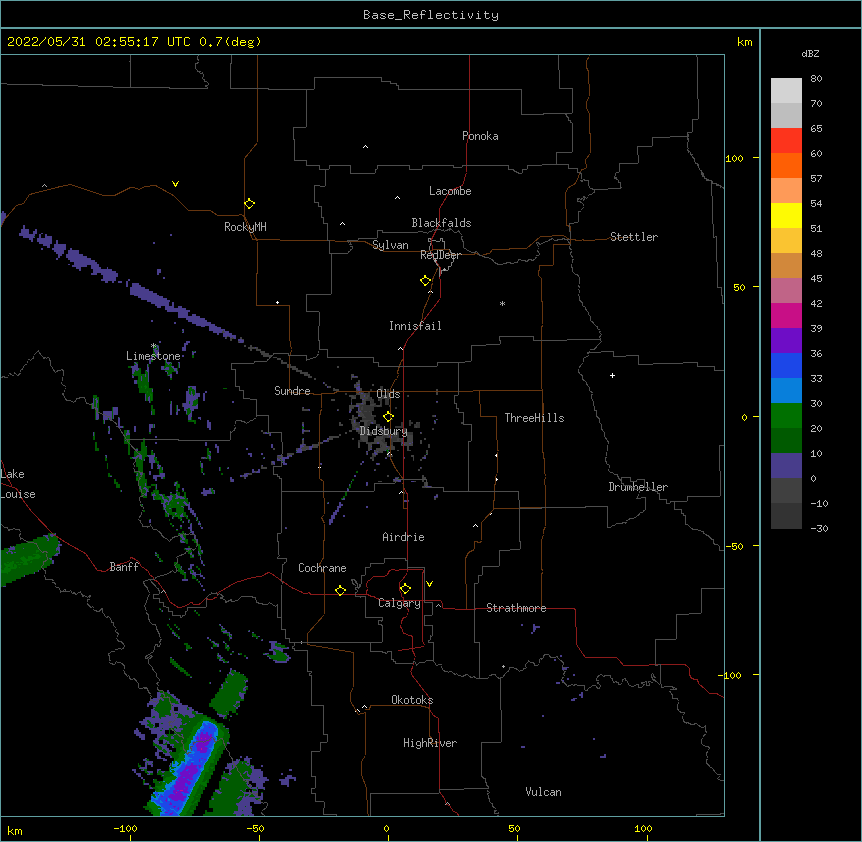Screen dimensions: 862x842
Task: Click the Cochrane label
Action: 322,568
